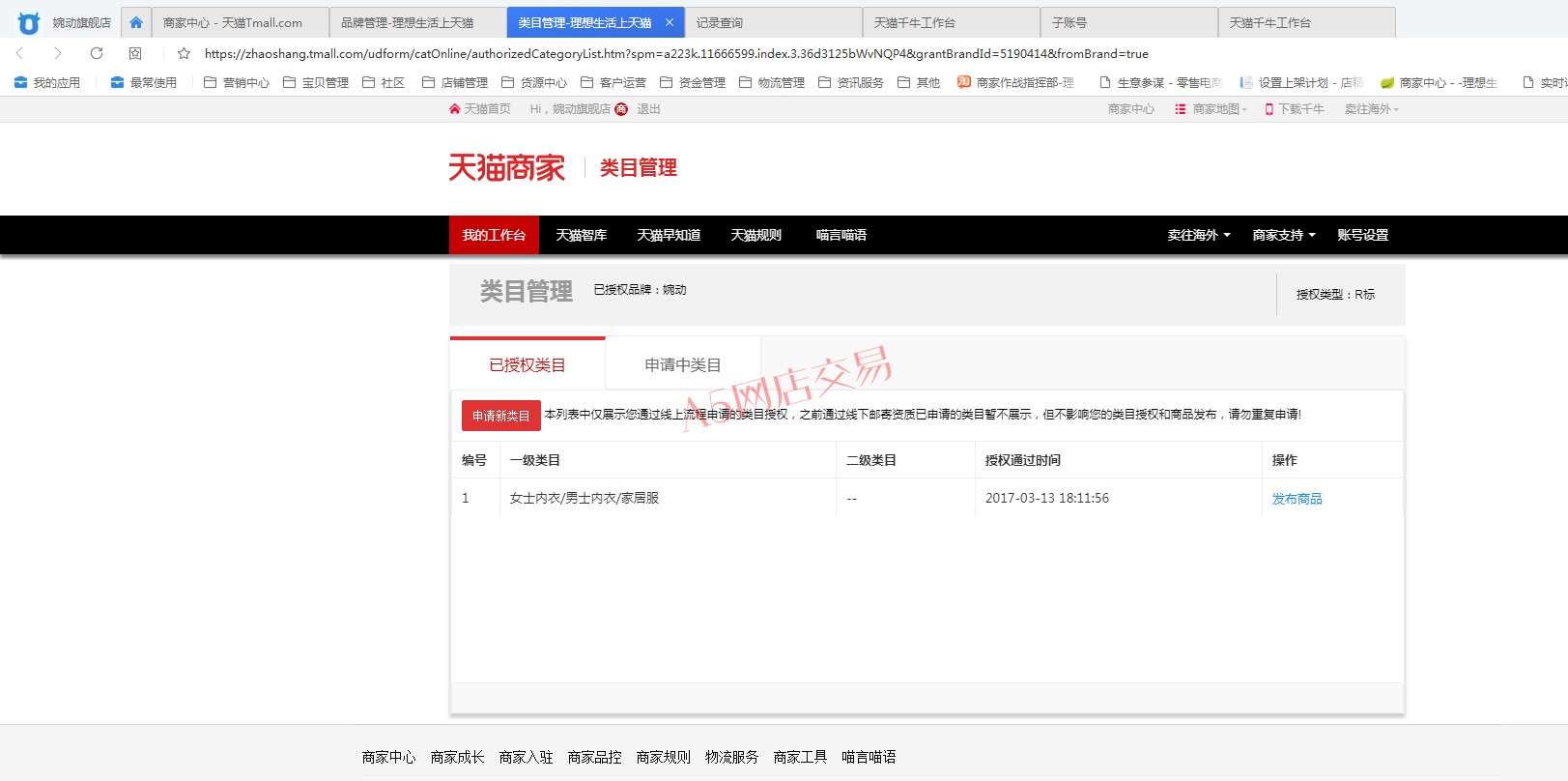
Task: Open the 我的应用 bookmark
Action: point(47,82)
